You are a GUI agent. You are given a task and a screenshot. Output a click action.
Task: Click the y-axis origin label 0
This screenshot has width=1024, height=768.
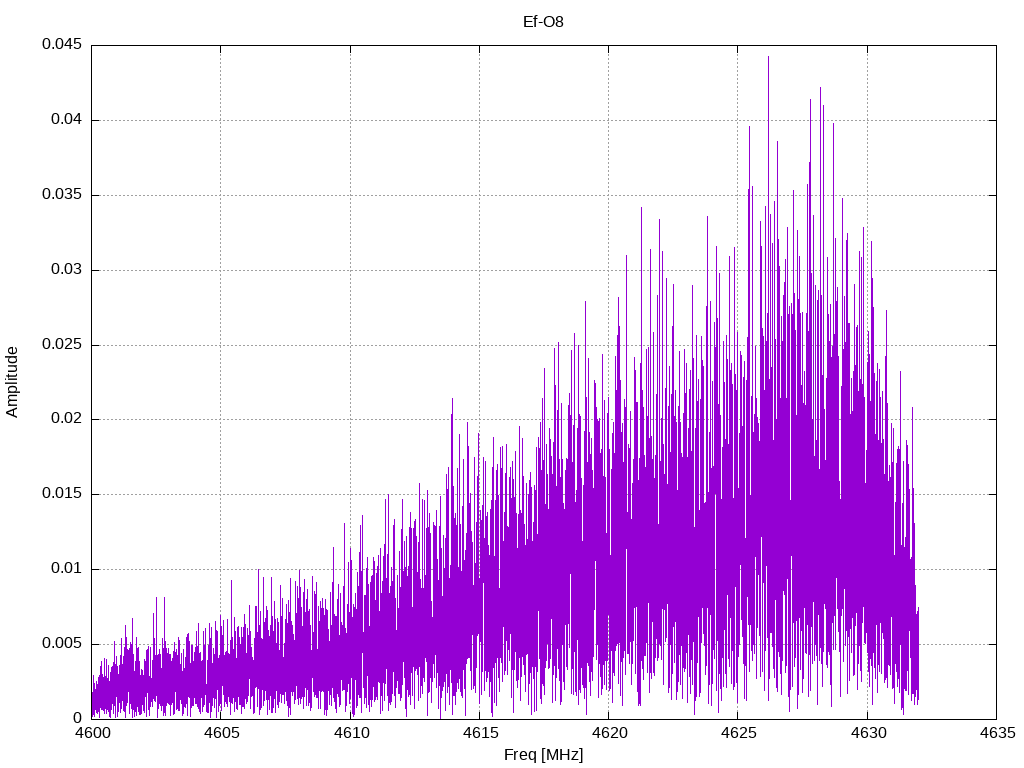click(78, 718)
